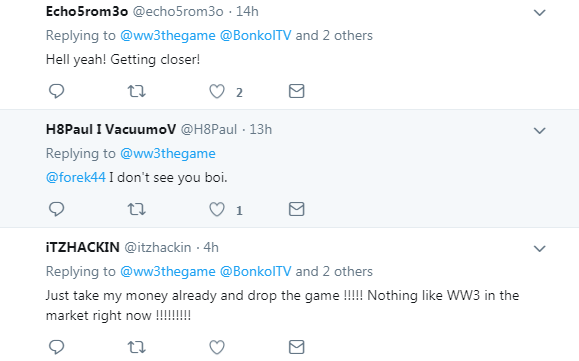The width and height of the screenshot is (579, 361).
Task: Reply to Echo5rom3o's tweet
Action: pos(56,91)
